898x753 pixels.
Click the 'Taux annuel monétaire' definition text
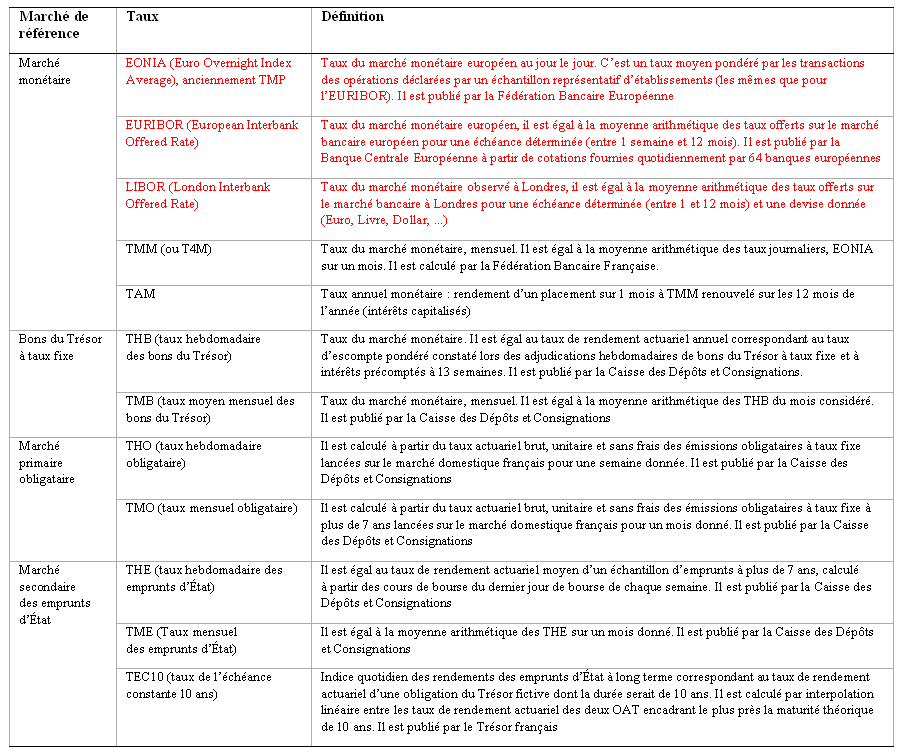click(588, 302)
